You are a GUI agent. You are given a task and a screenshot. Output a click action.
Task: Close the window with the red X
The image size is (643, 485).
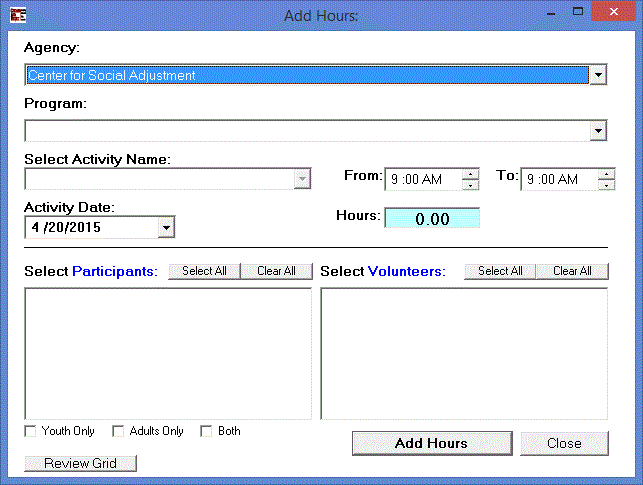[613, 11]
